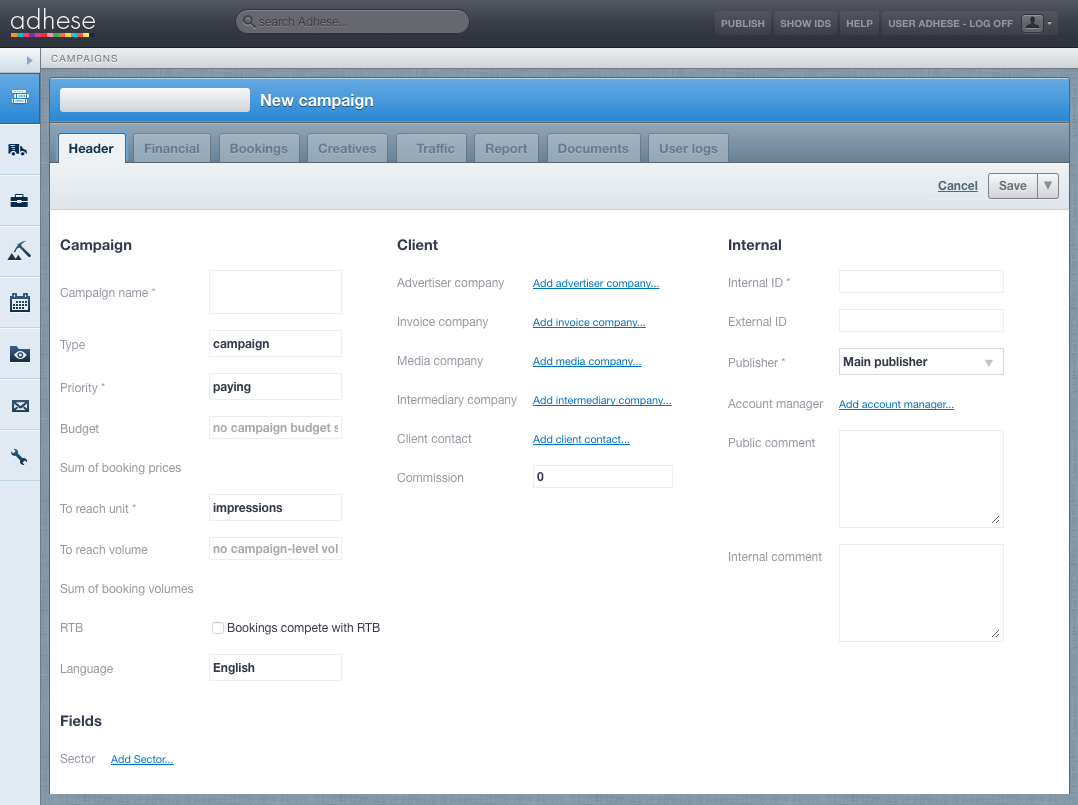The height and width of the screenshot is (805, 1078).
Task: Click the pickaxe and mountain sidebar icon
Action: (x=19, y=251)
